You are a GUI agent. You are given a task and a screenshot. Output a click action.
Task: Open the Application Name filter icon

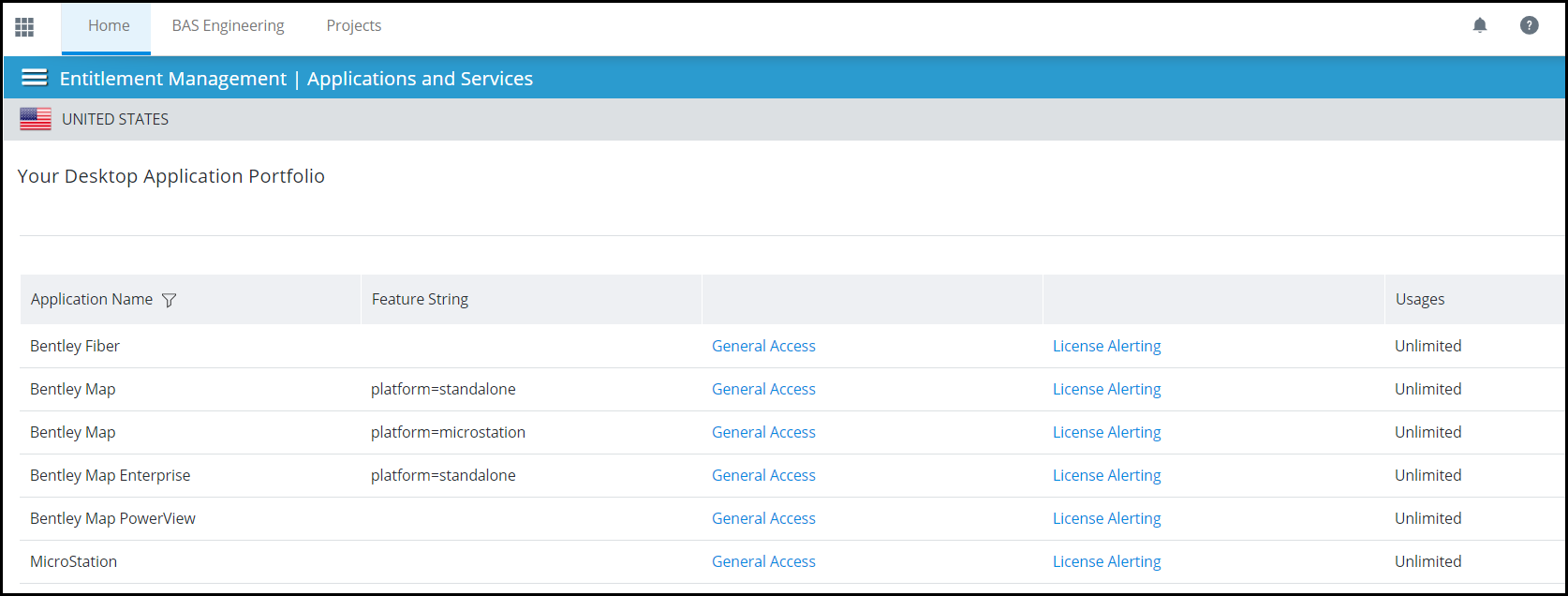(169, 300)
